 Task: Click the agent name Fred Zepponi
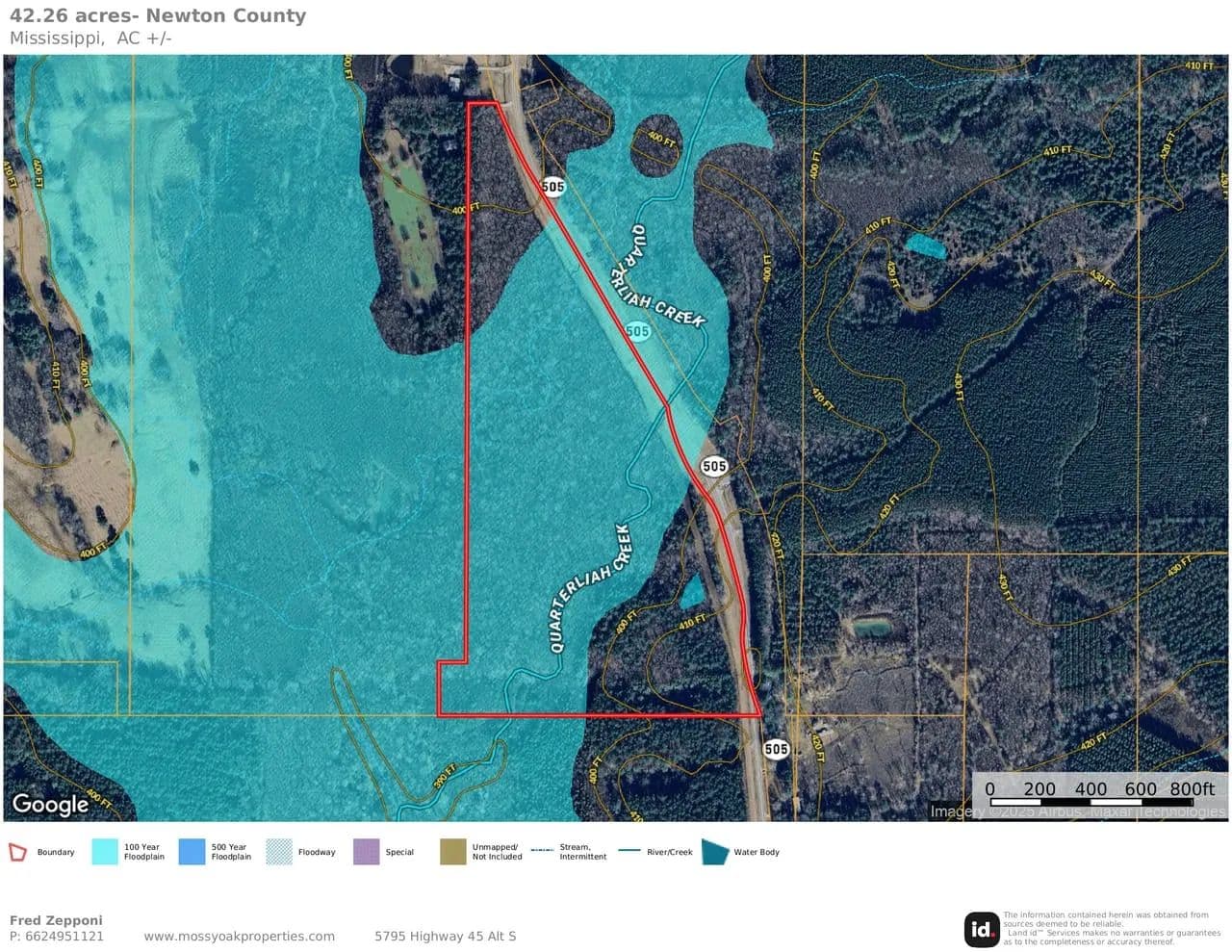click(56, 920)
